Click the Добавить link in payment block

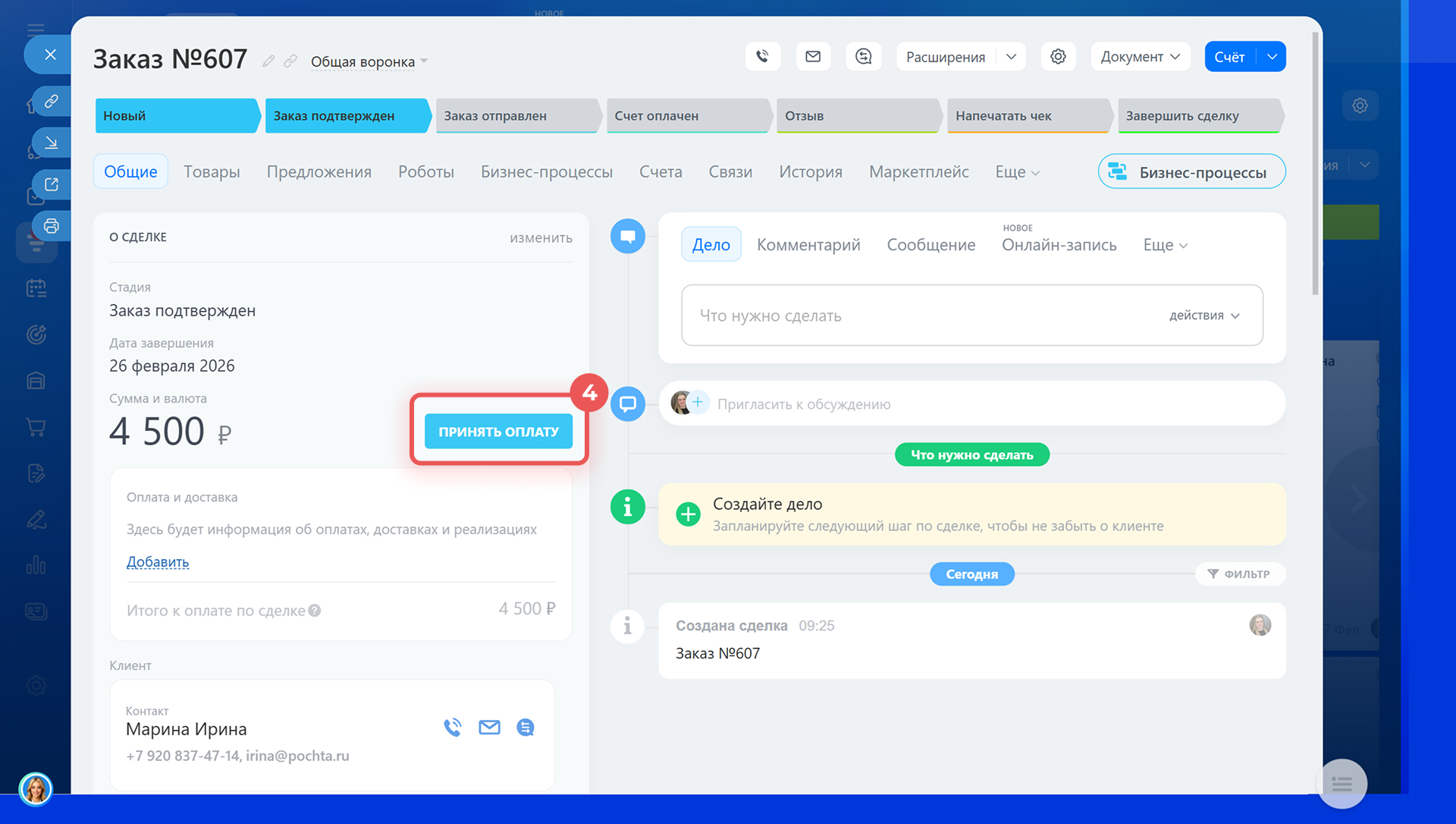[x=158, y=562]
